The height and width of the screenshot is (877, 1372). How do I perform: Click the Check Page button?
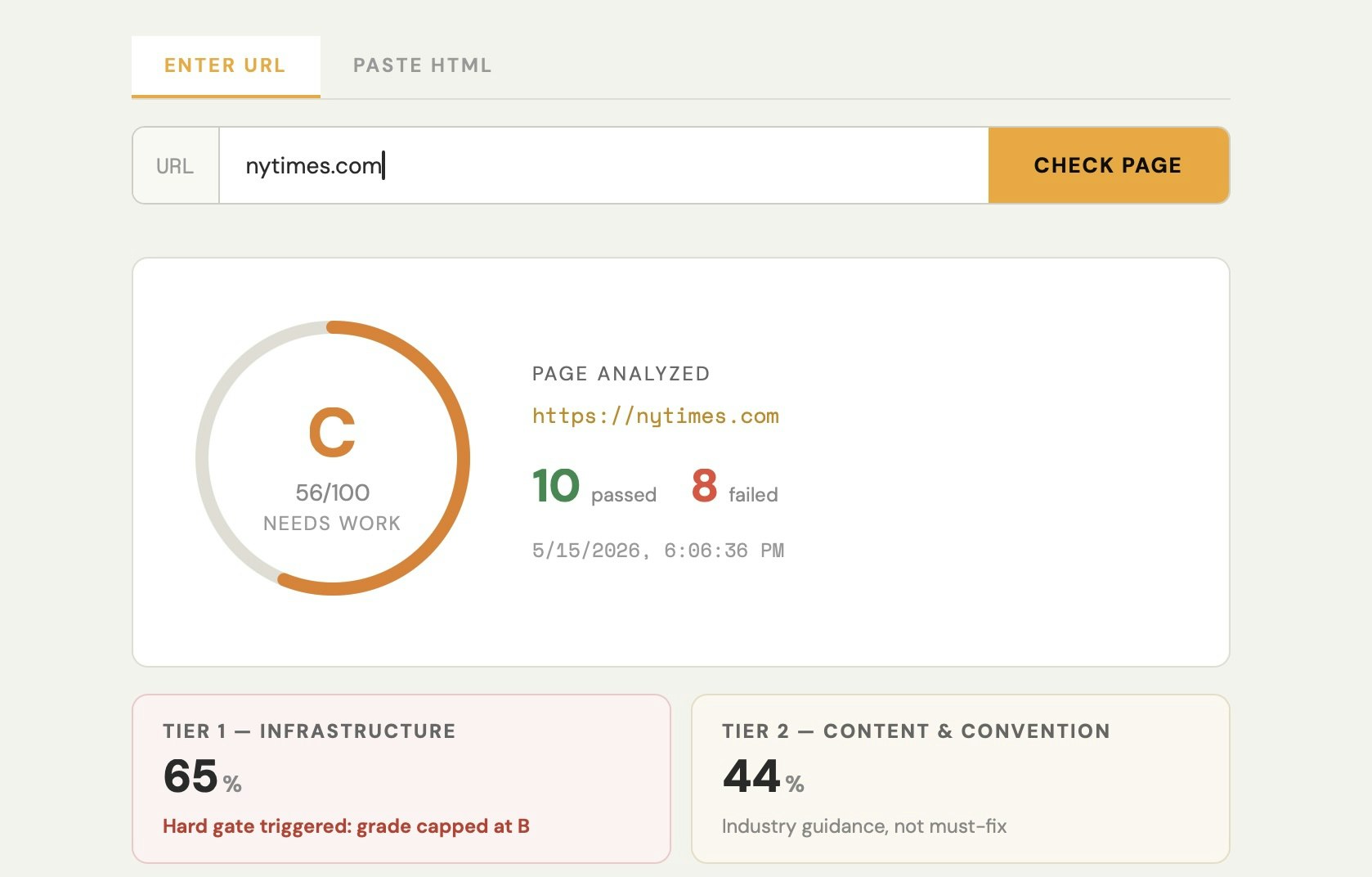(x=1108, y=165)
